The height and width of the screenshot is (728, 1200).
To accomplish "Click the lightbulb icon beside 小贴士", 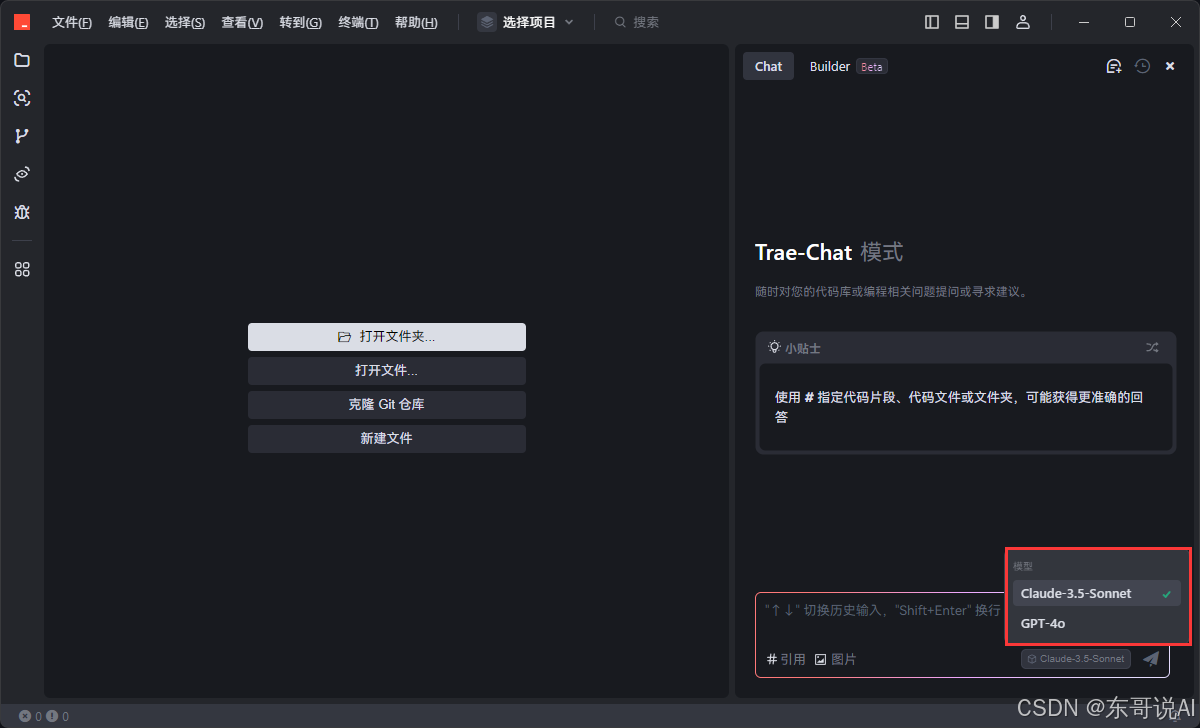I will pos(774,347).
